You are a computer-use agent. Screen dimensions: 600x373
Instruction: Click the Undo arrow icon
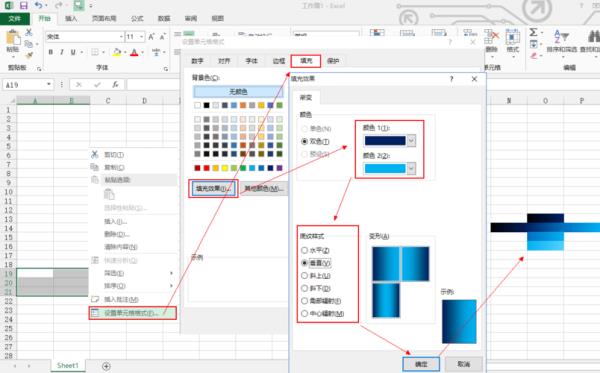pos(39,5)
